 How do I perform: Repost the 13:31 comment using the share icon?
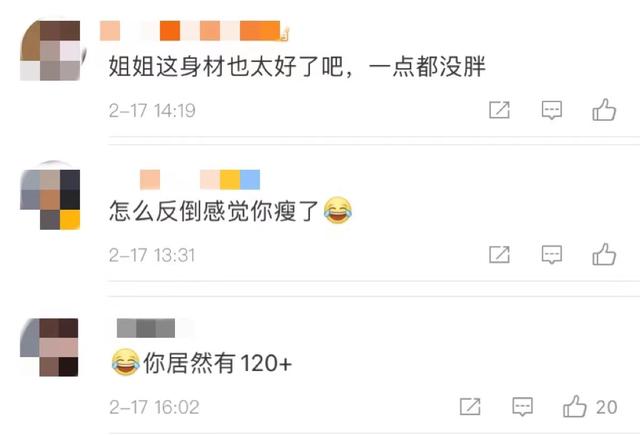tap(499, 255)
